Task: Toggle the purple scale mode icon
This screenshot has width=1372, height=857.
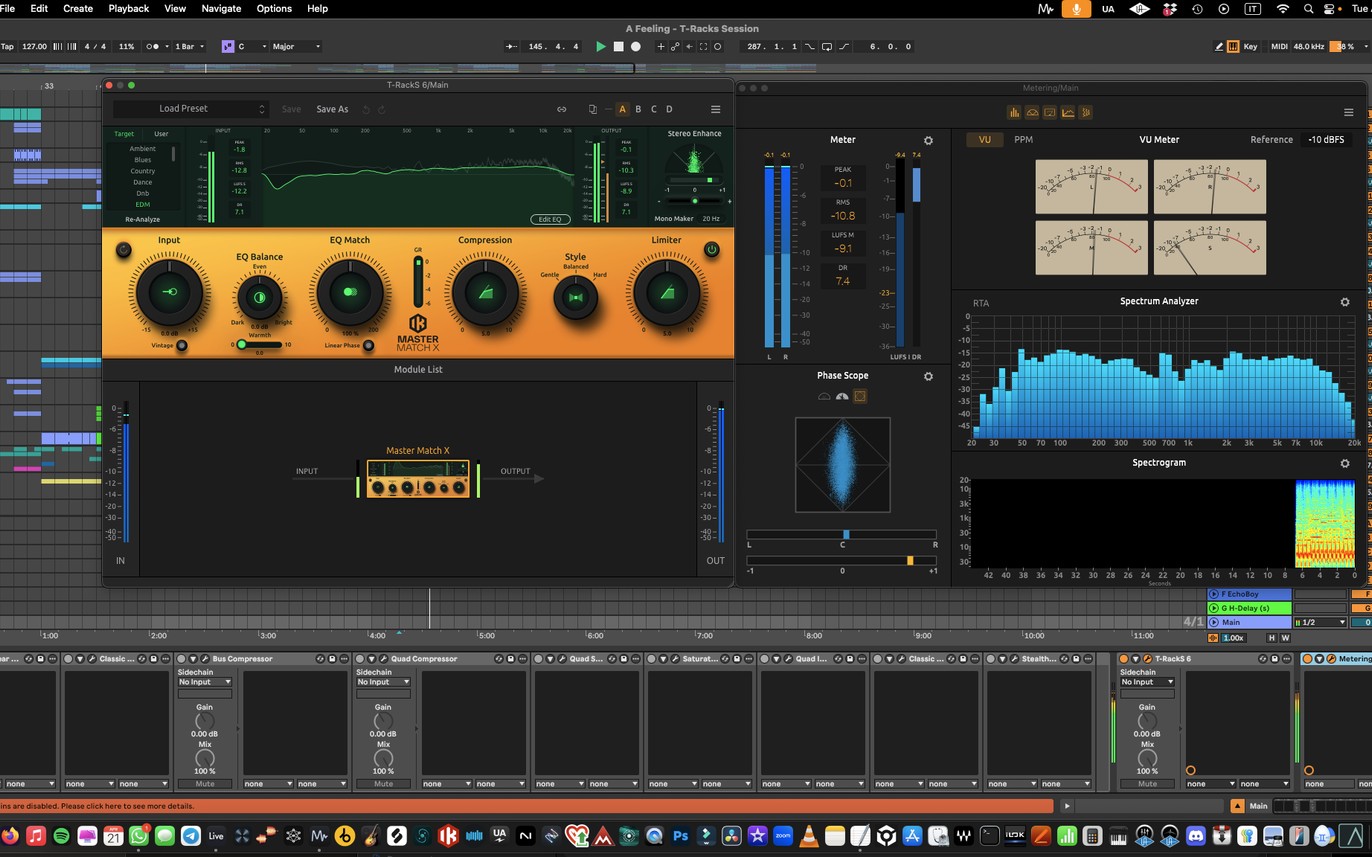Action: click(227, 46)
